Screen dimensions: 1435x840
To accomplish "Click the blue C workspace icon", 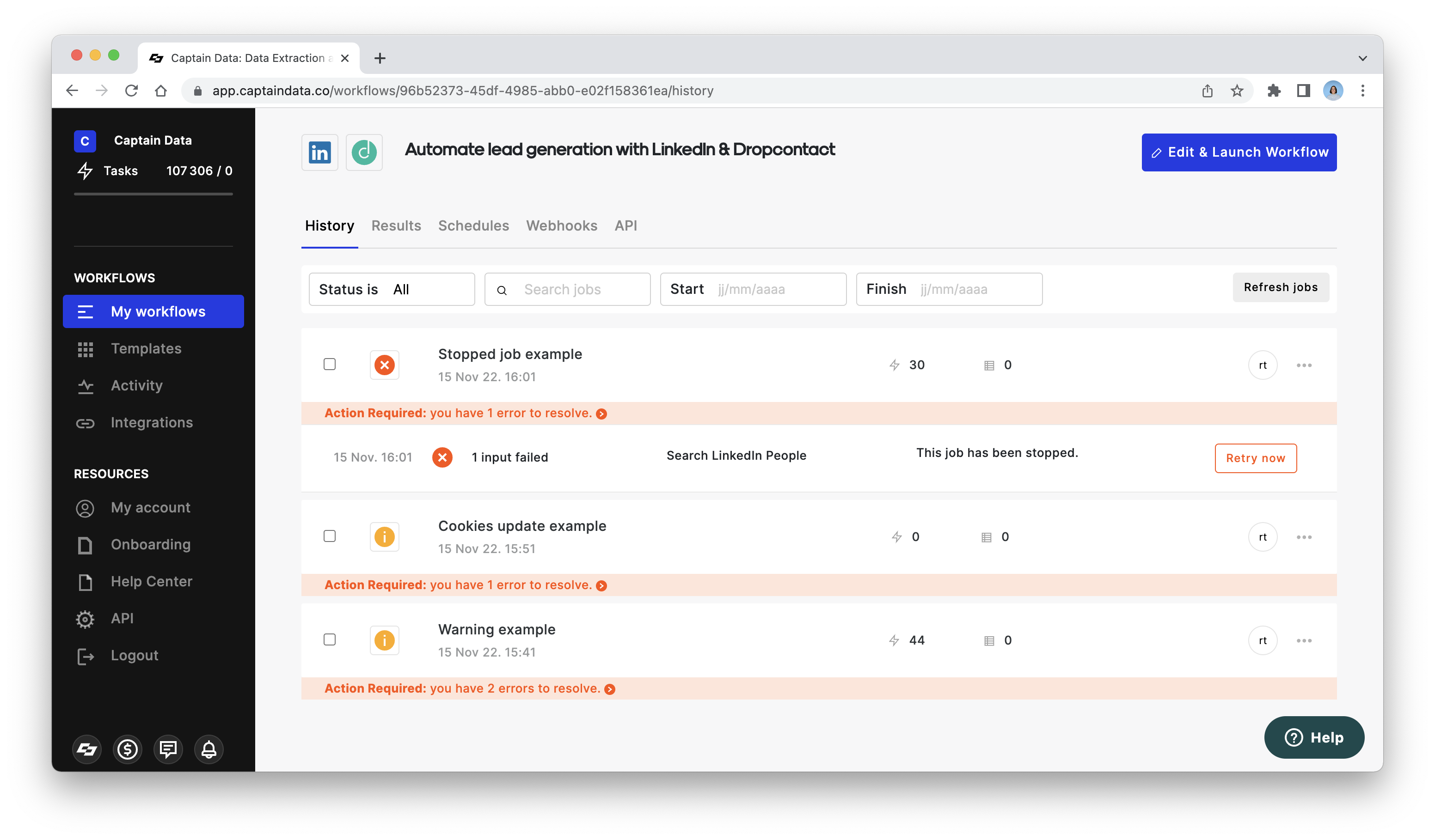I will 85,140.
